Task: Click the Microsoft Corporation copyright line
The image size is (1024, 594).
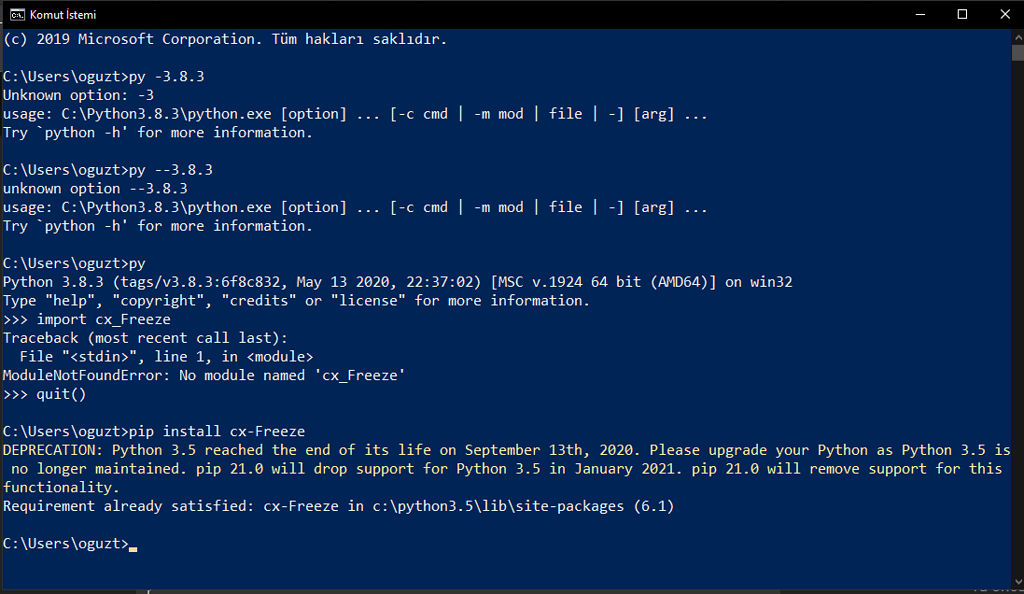Action: point(225,39)
